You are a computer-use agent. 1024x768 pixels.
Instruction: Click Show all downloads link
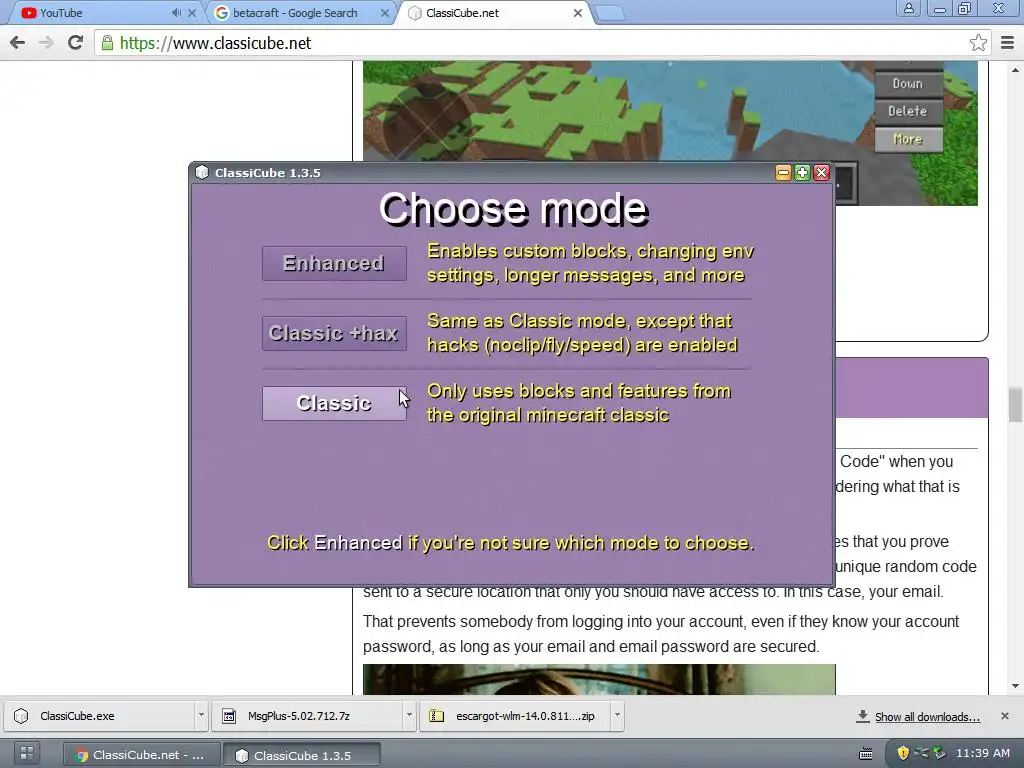[927, 717]
